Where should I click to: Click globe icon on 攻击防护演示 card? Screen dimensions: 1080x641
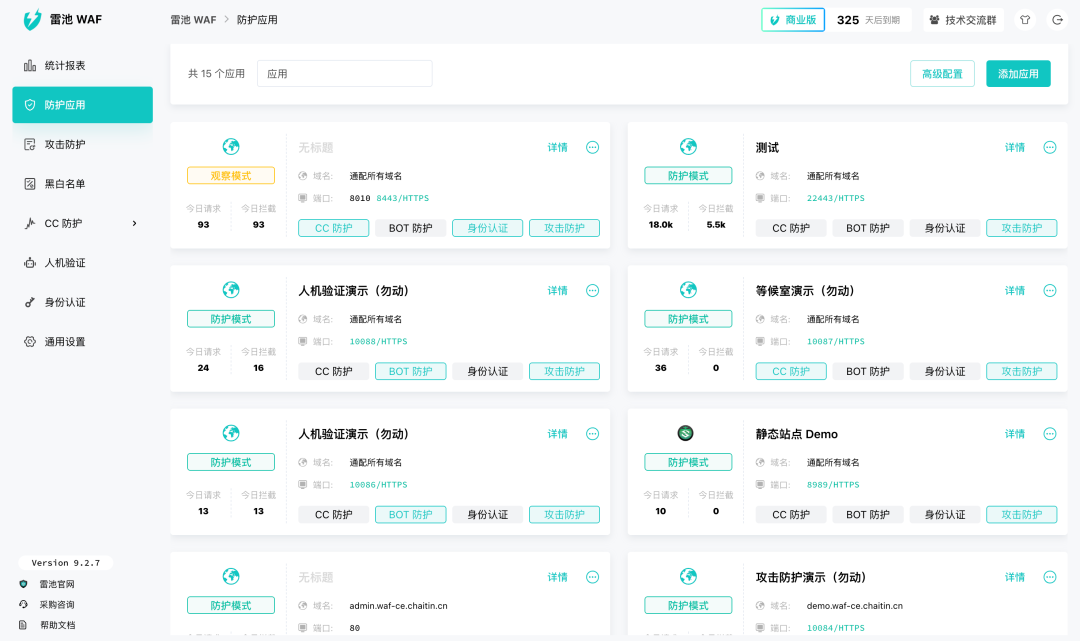[688, 576]
